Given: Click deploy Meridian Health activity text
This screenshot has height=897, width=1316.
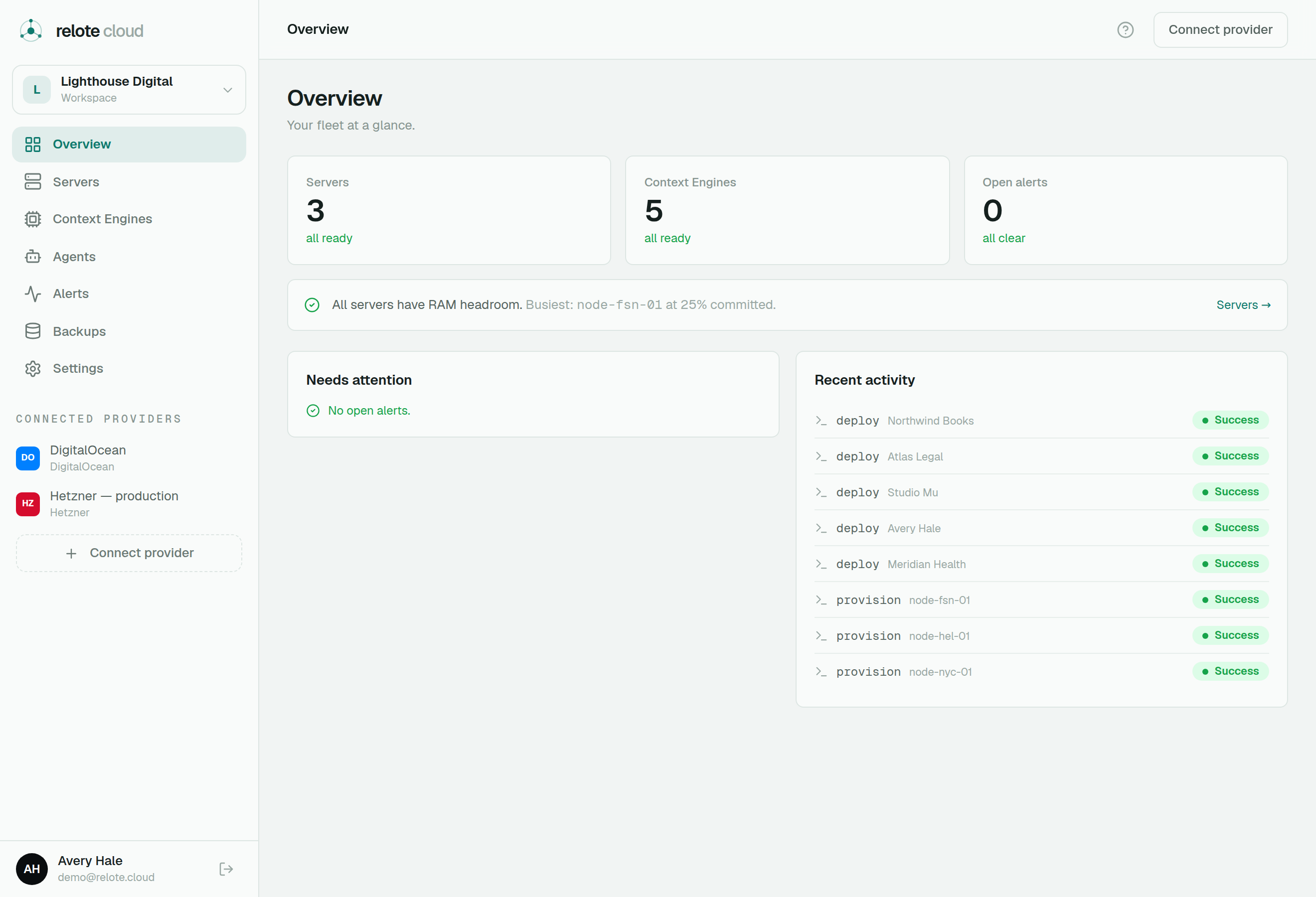Looking at the screenshot, I should (x=900, y=564).
